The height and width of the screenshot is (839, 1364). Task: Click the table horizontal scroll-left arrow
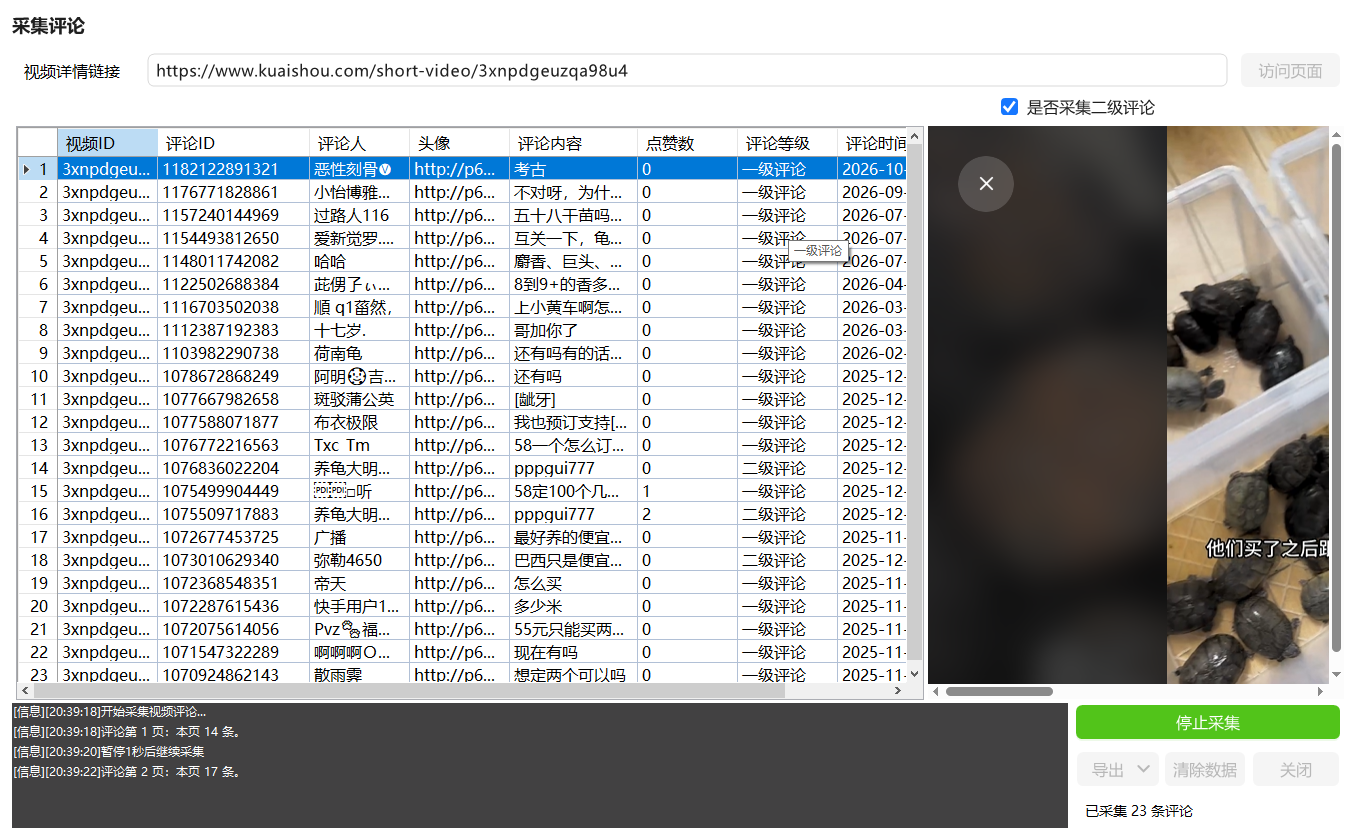tap(25, 691)
